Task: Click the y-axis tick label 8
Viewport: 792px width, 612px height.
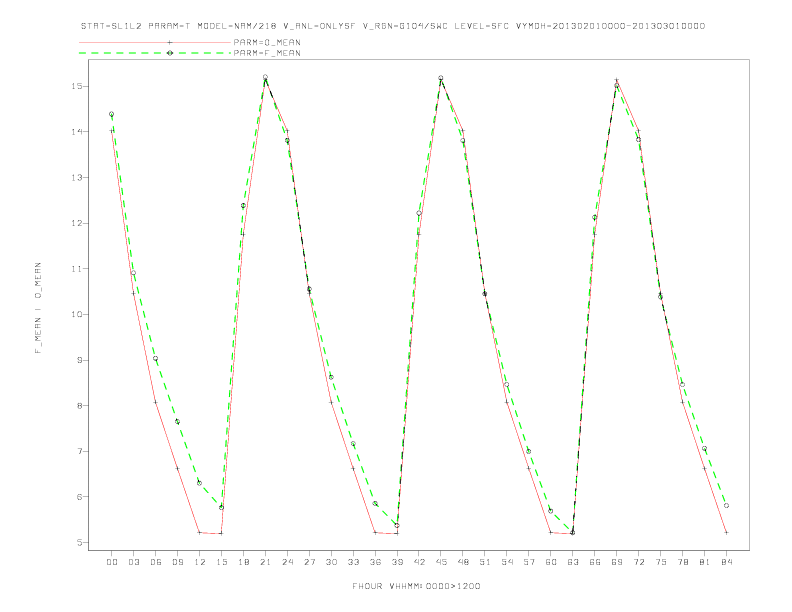Action: coord(80,405)
